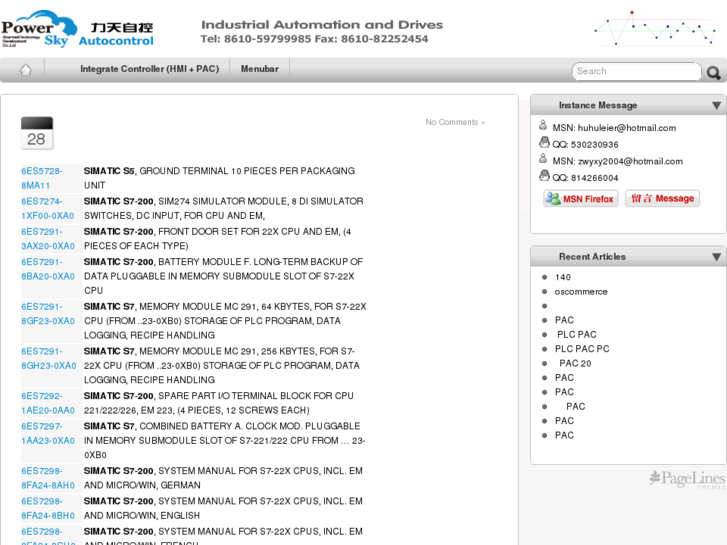Open recent article PLC PAC
This screenshot has width=727, height=545.
pyautogui.click(x=577, y=334)
